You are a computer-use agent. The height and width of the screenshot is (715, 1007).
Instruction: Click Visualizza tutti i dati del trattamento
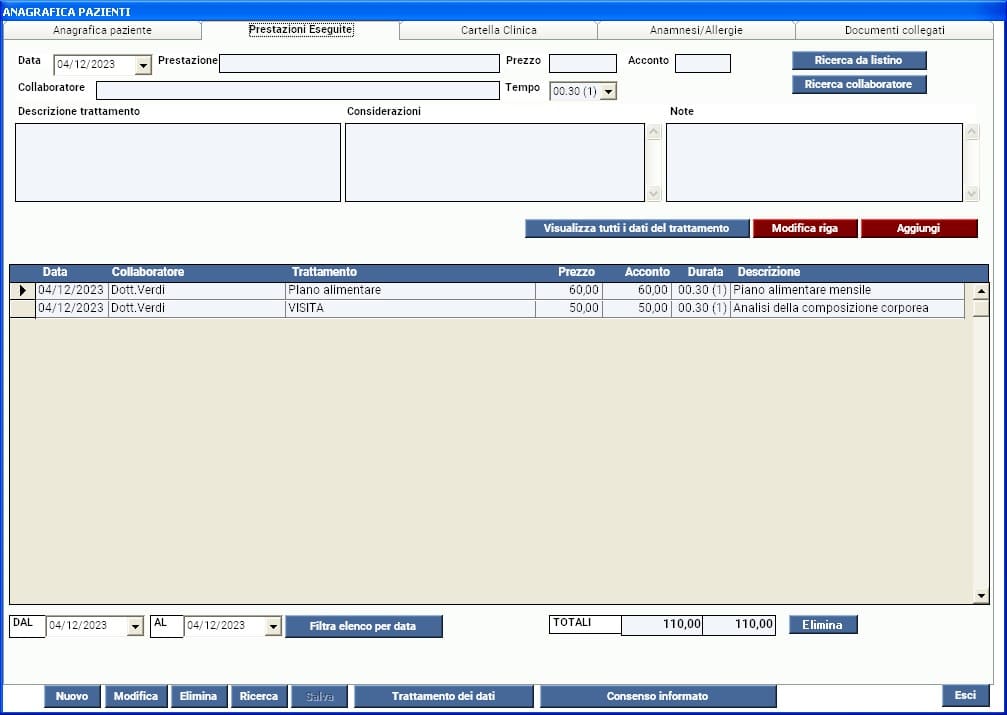tap(636, 228)
